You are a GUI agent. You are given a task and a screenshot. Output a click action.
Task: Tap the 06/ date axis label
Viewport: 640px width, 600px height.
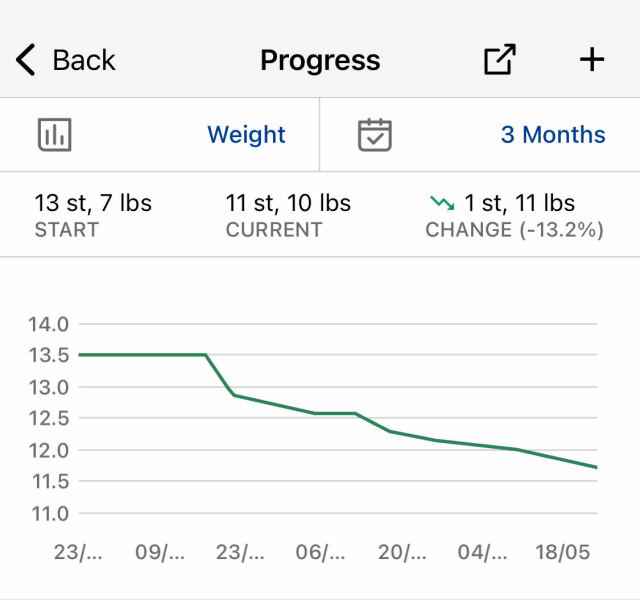click(x=322, y=552)
